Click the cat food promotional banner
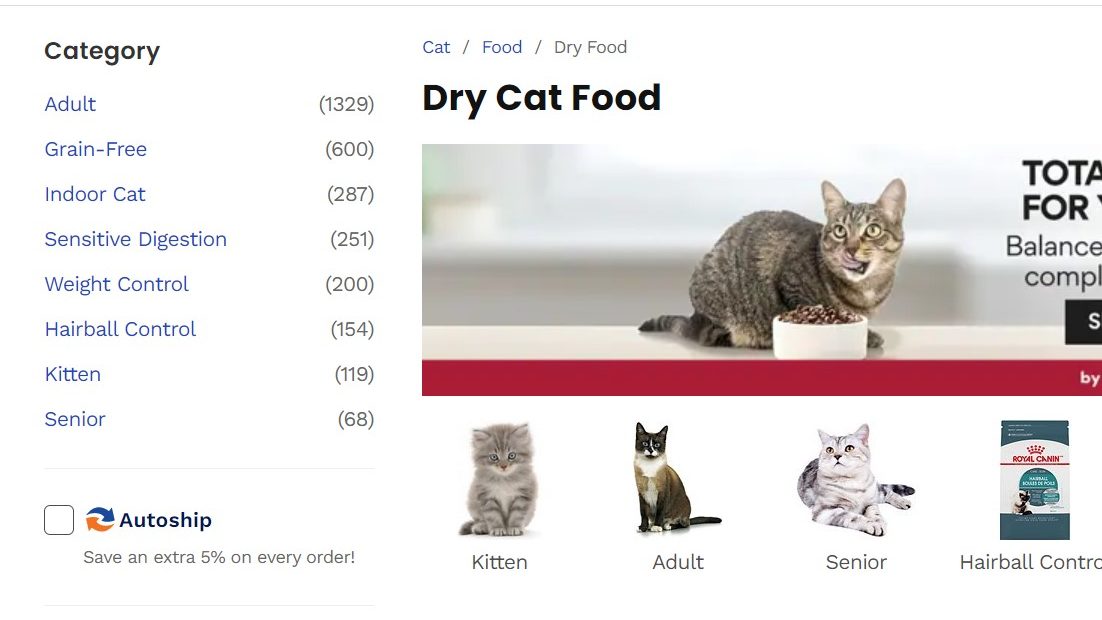1102x620 pixels. tap(761, 269)
